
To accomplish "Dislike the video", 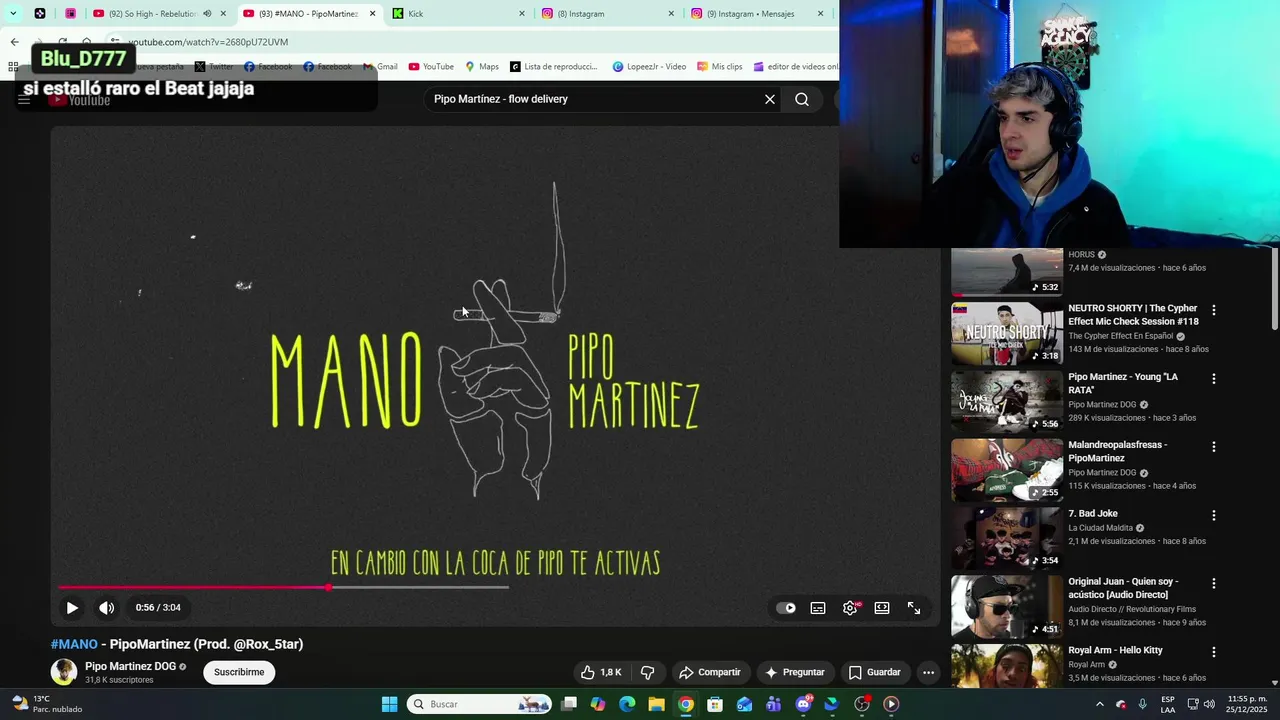I will (647, 672).
